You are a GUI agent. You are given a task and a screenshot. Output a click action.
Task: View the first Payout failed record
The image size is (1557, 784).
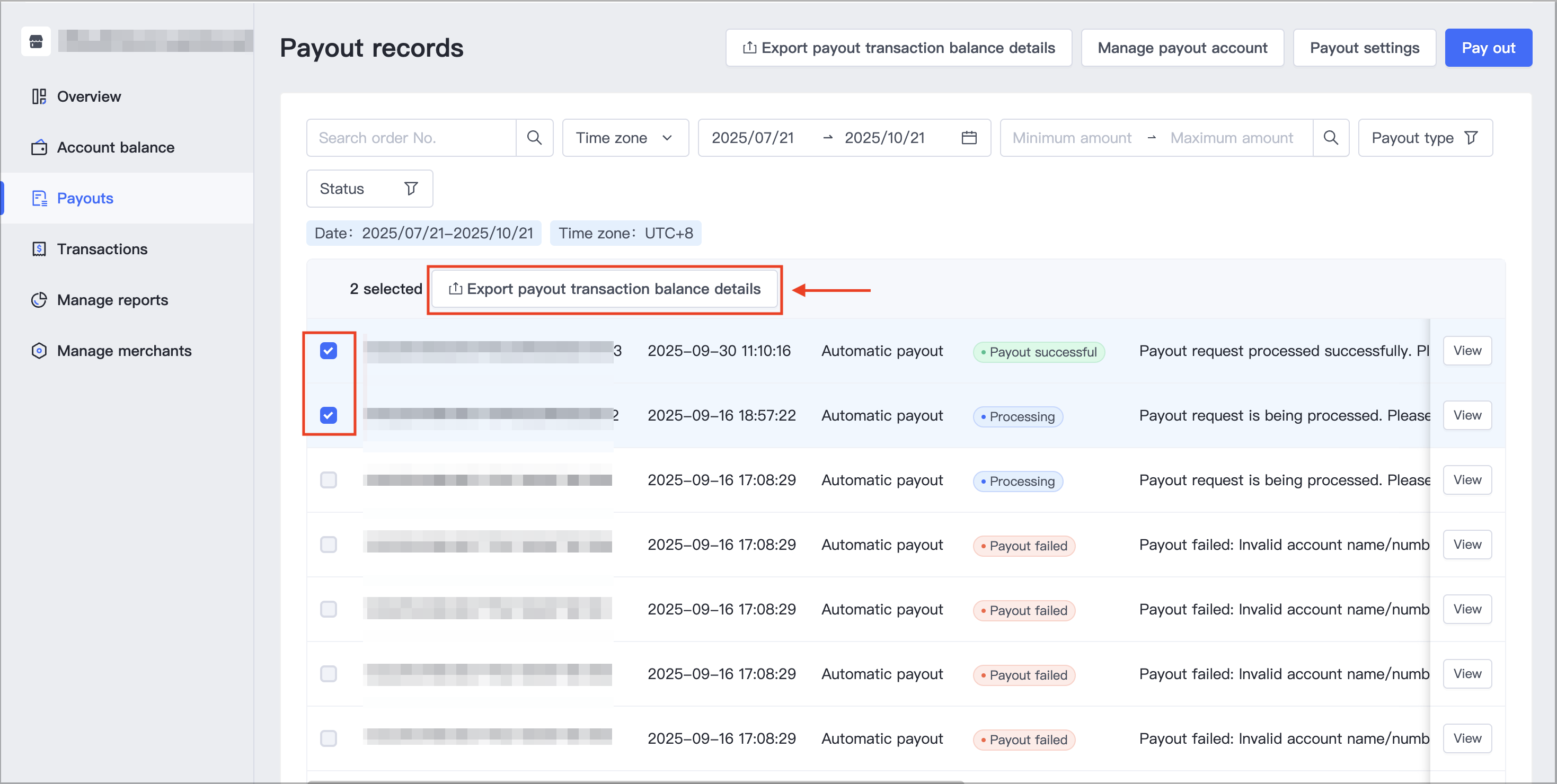[x=1467, y=544]
